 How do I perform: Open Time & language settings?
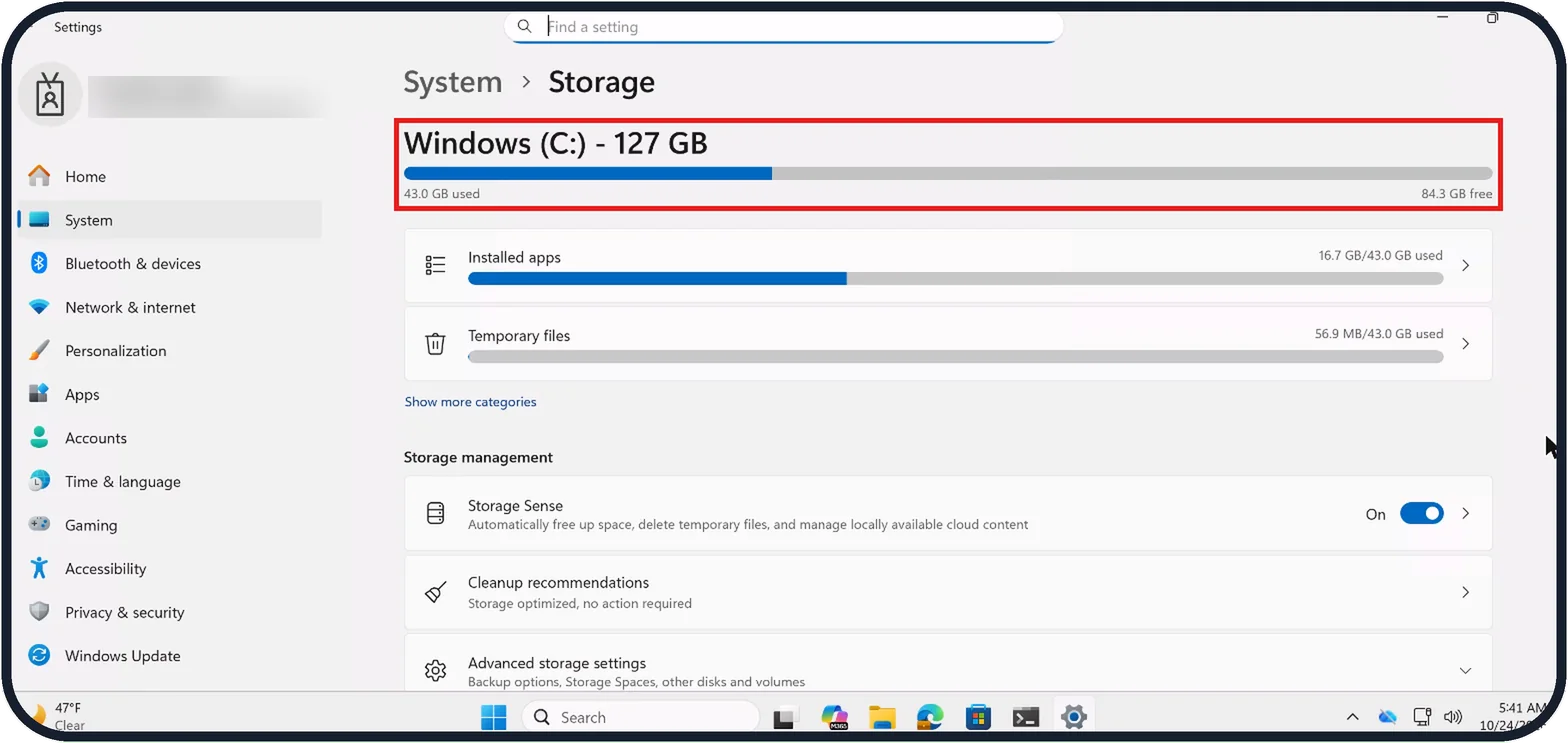pos(170,481)
